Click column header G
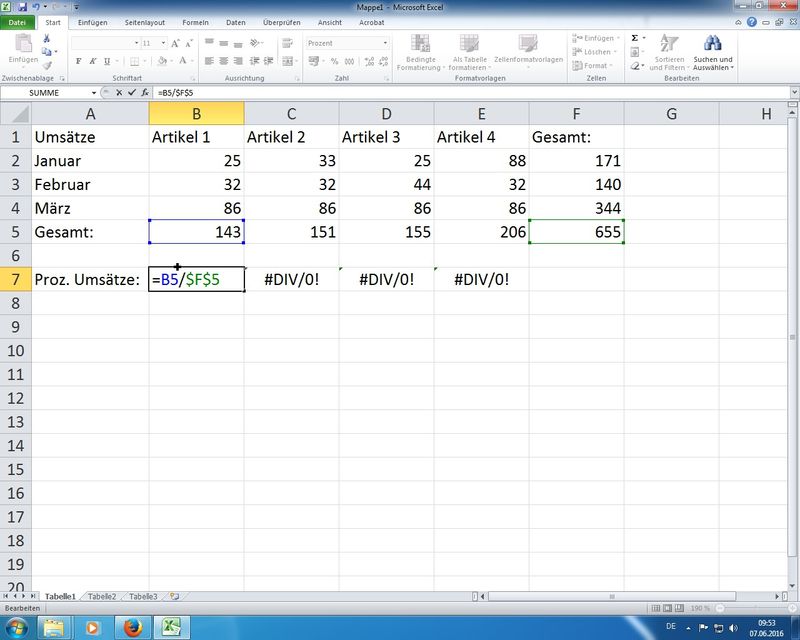The width and height of the screenshot is (800, 640). pos(671,114)
